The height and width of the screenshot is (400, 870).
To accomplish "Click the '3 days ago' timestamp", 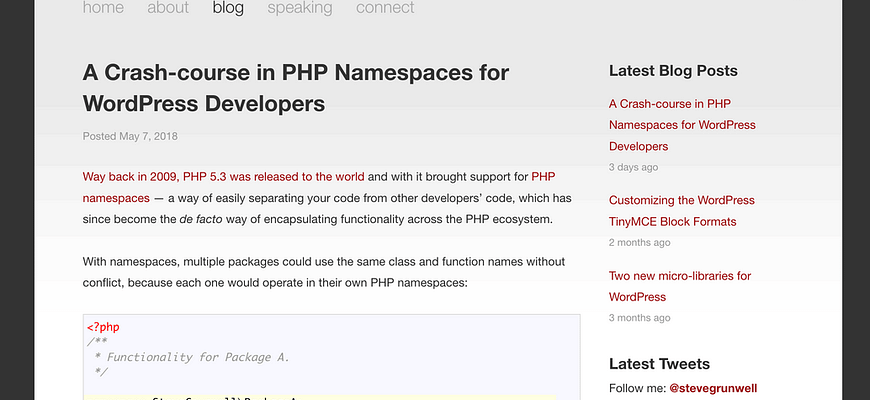I will 633,168.
